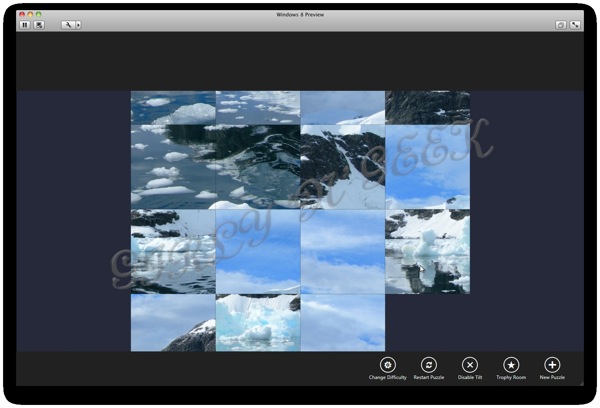600x408 pixels.
Task: Click the Restart Puzzle label
Action: pos(429,377)
